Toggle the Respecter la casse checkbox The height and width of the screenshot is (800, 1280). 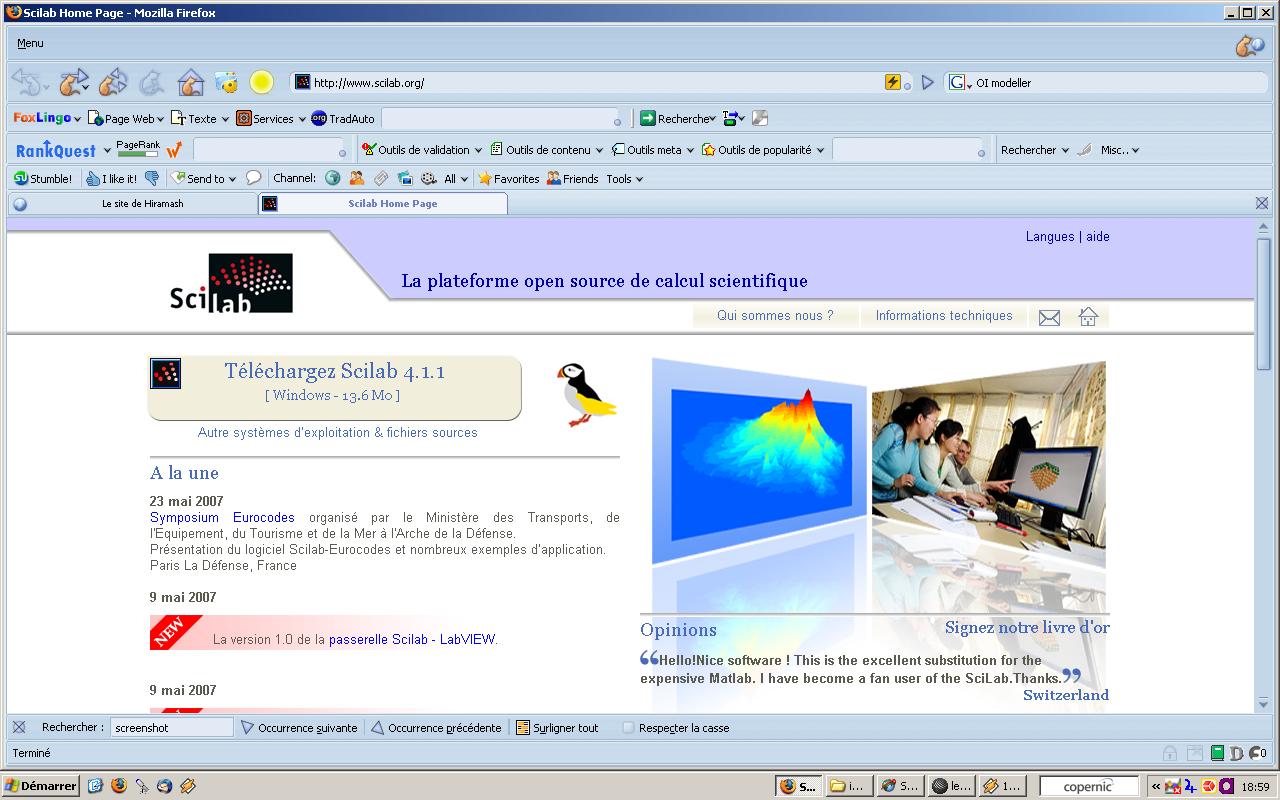(629, 728)
